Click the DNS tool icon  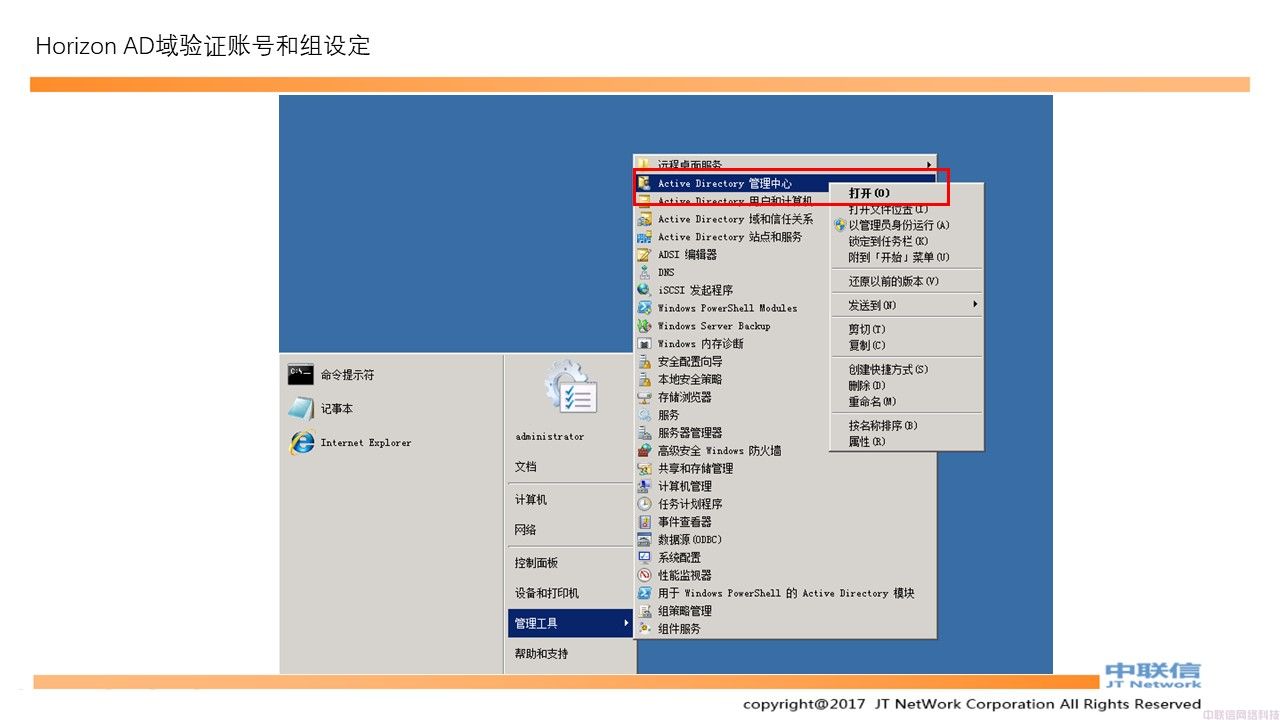[x=645, y=272]
